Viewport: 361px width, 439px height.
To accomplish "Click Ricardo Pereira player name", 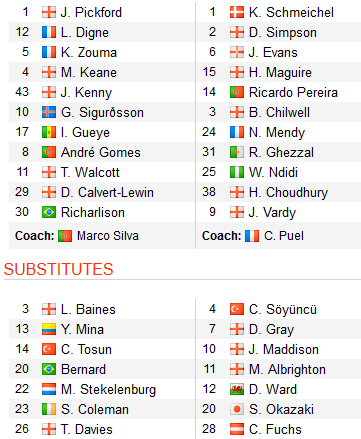I will tap(293, 92).
